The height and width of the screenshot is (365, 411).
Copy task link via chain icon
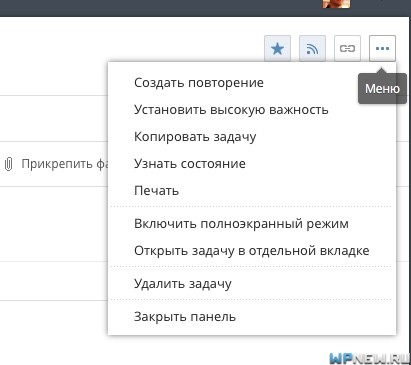coord(347,49)
